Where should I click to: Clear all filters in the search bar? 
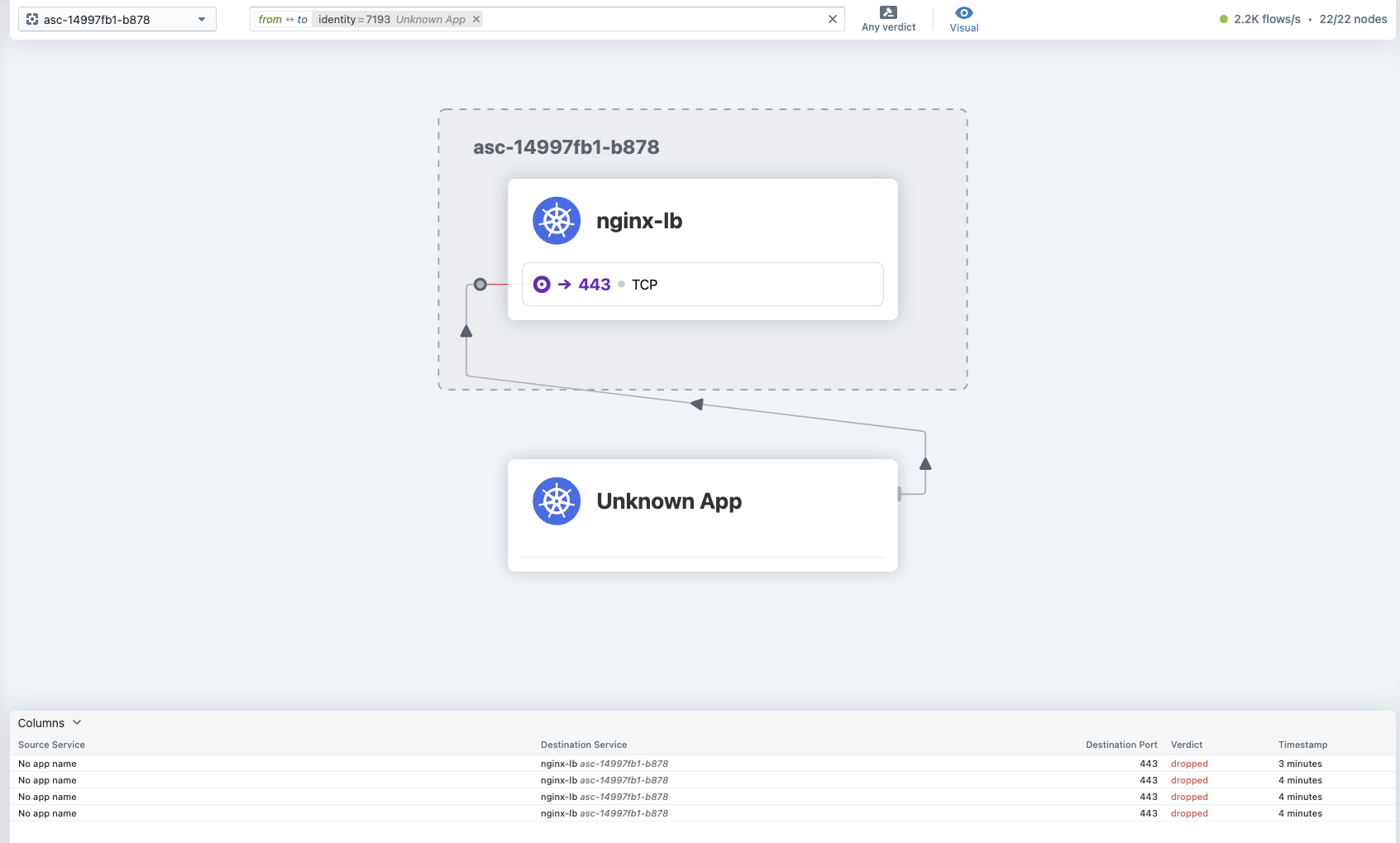[x=833, y=19]
